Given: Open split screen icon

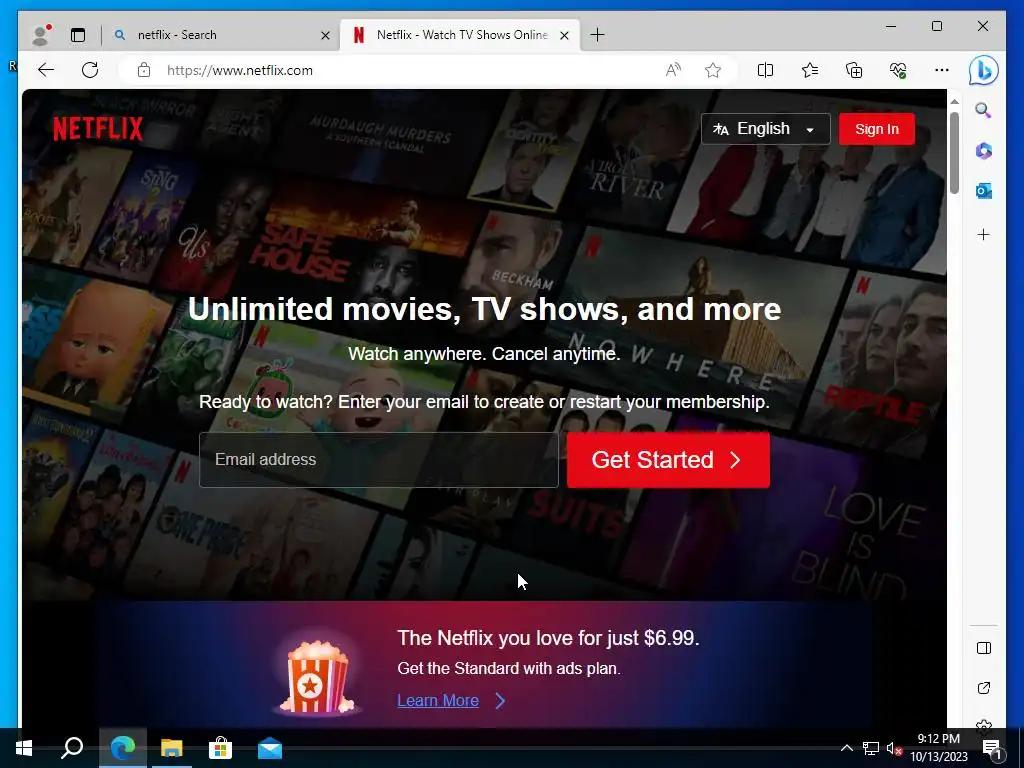Looking at the screenshot, I should (765, 70).
